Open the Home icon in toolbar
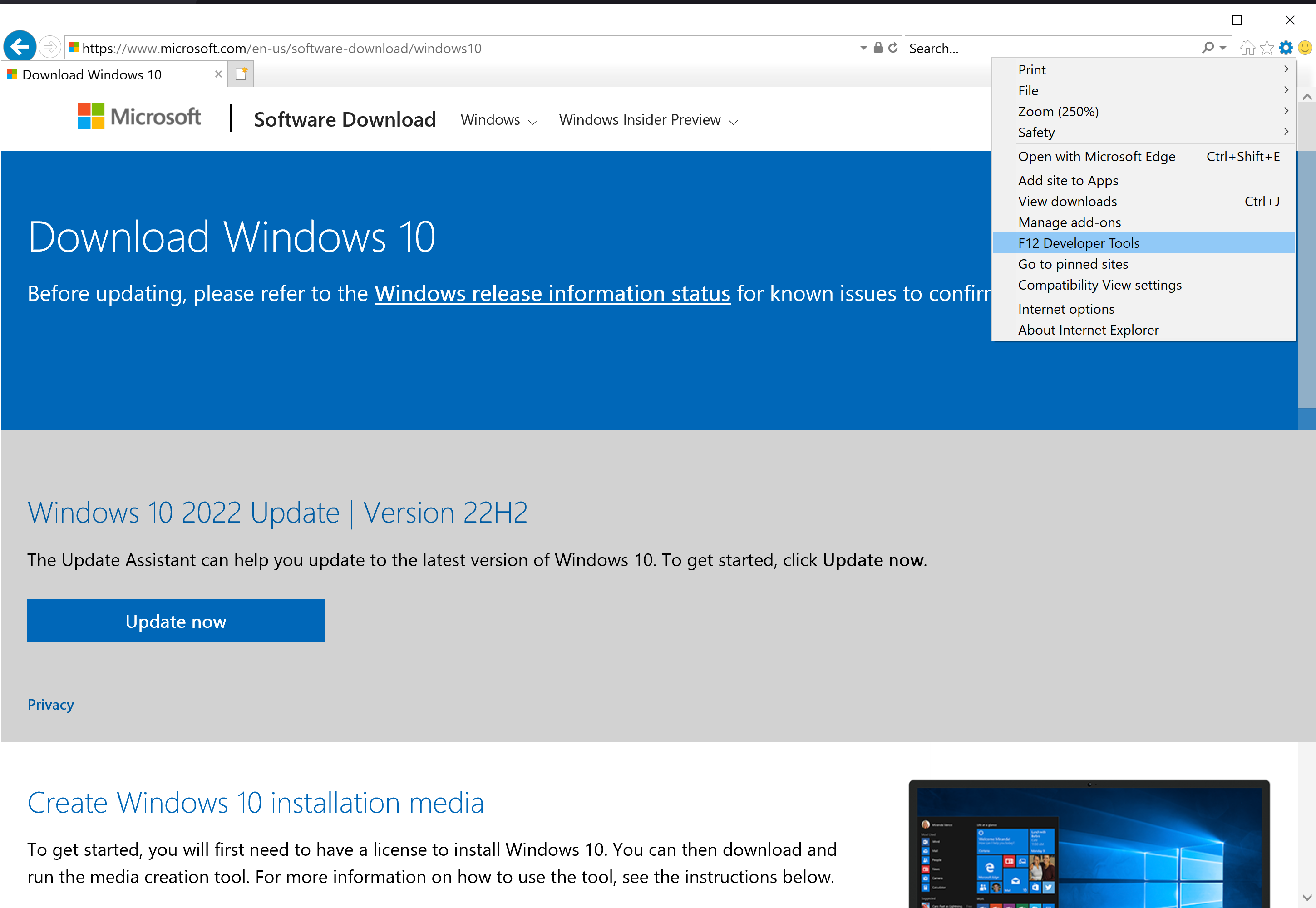Viewport: 1316px width, 908px height. pos(1248,49)
